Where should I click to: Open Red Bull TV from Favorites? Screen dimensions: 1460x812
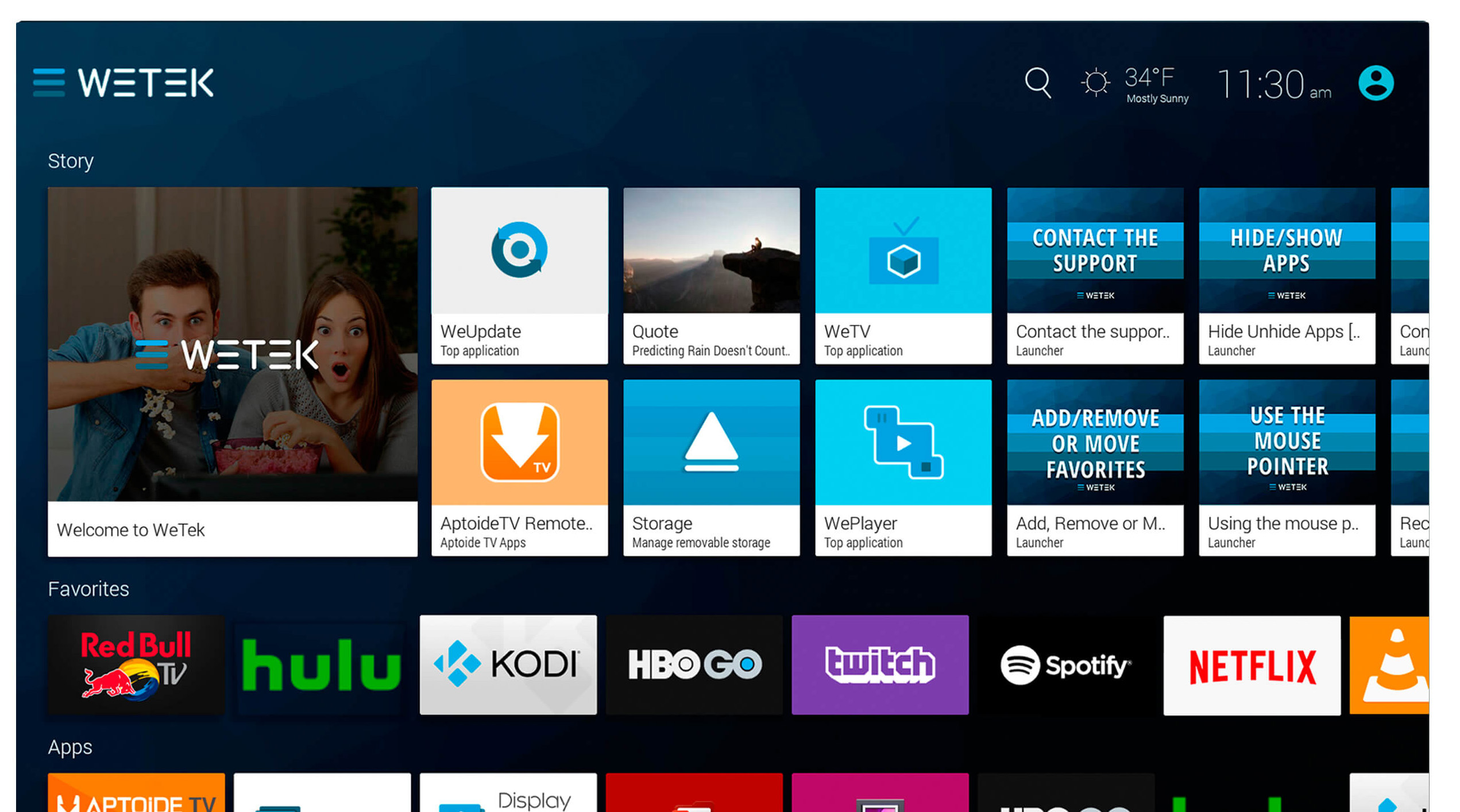[136, 665]
